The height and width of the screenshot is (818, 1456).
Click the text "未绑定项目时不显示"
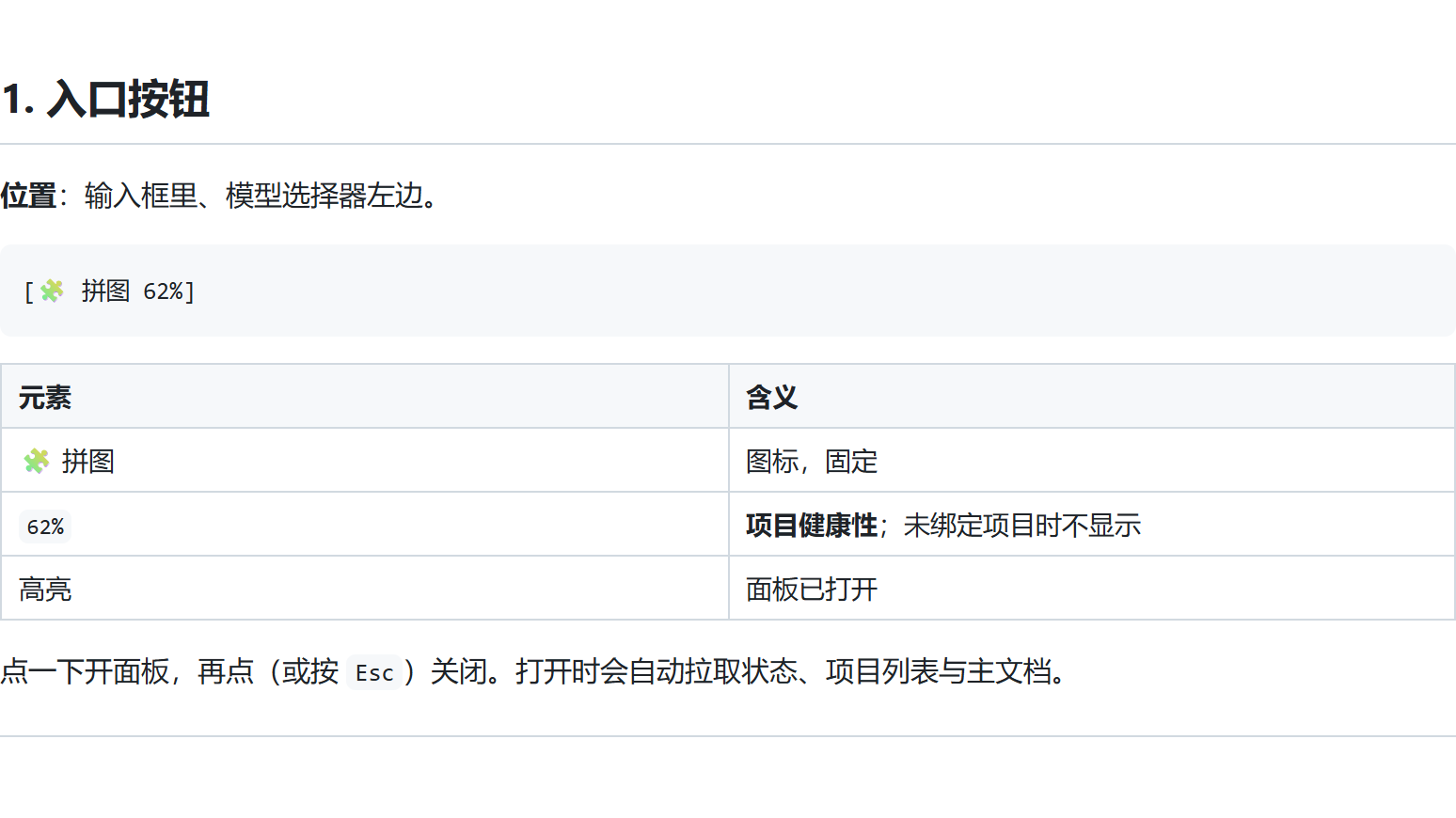tap(1022, 525)
